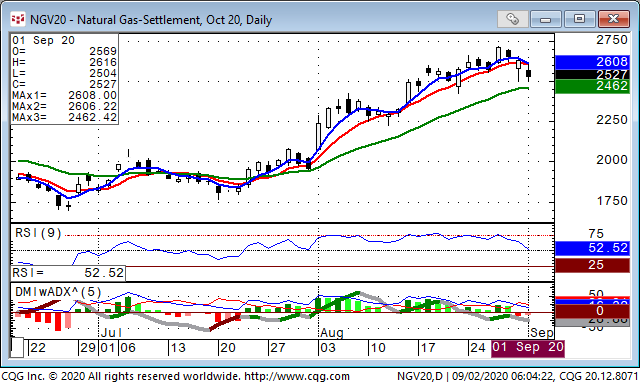This screenshot has height=384, width=640.
Task: Click the blue 52.52 RSI value tag
Action: (592, 248)
